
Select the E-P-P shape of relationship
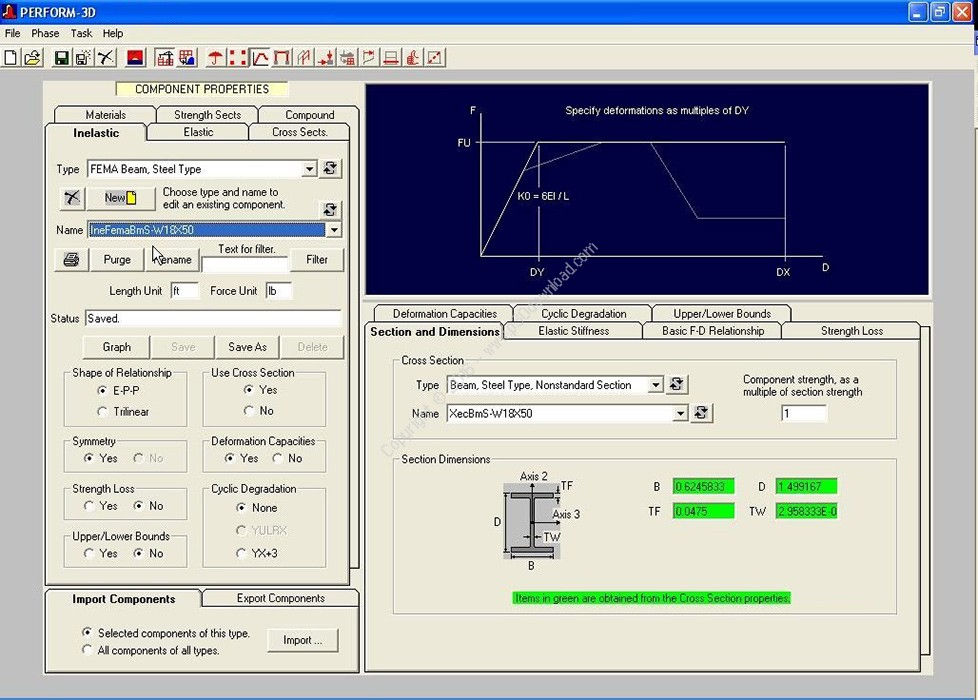[x=102, y=391]
